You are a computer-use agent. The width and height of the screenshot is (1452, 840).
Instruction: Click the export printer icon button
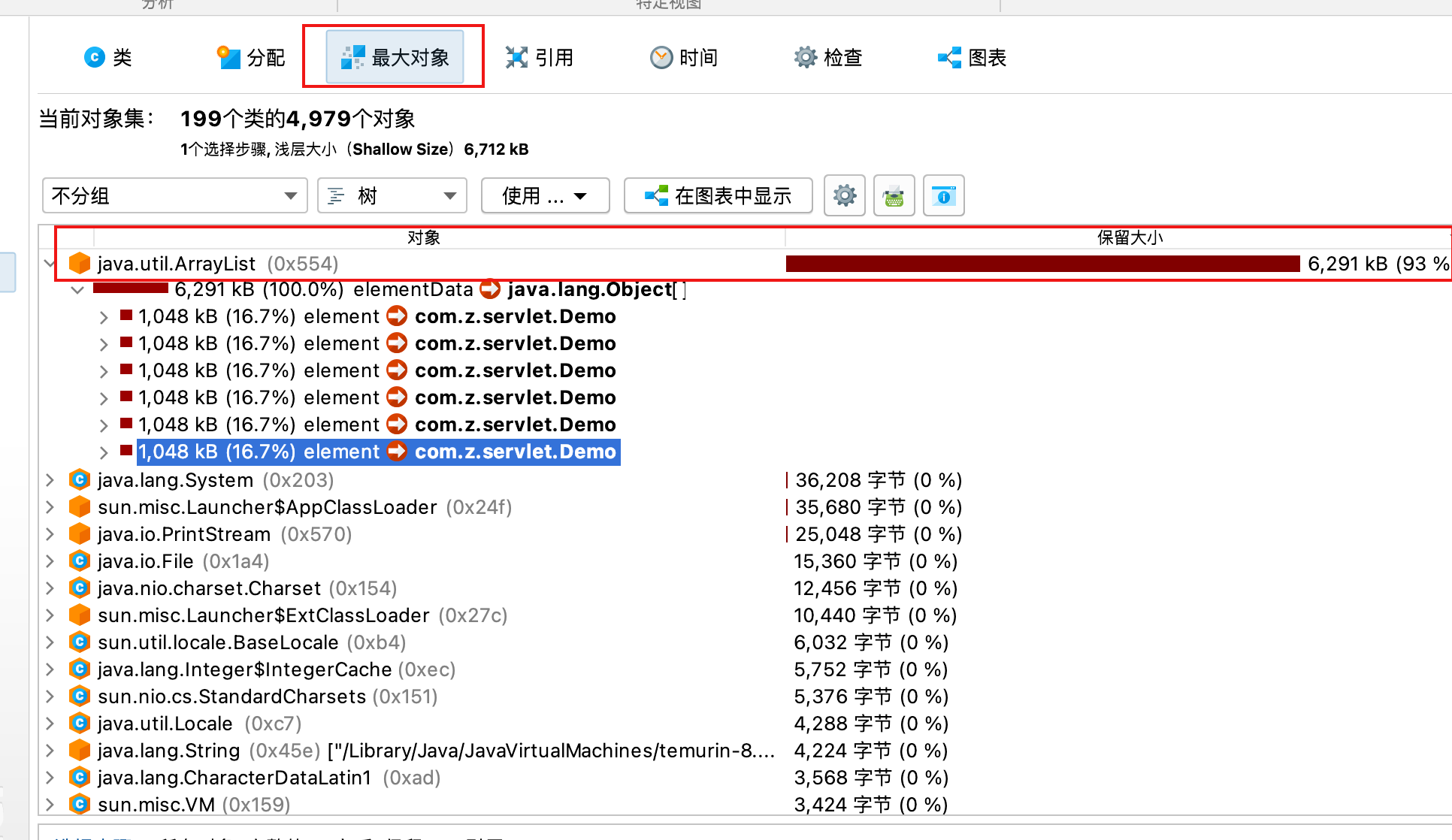tap(894, 196)
